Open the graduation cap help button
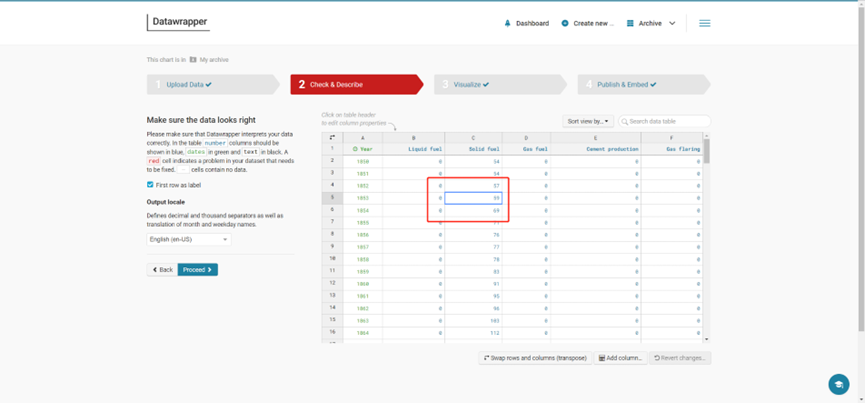This screenshot has height=403, width=865. [839, 384]
